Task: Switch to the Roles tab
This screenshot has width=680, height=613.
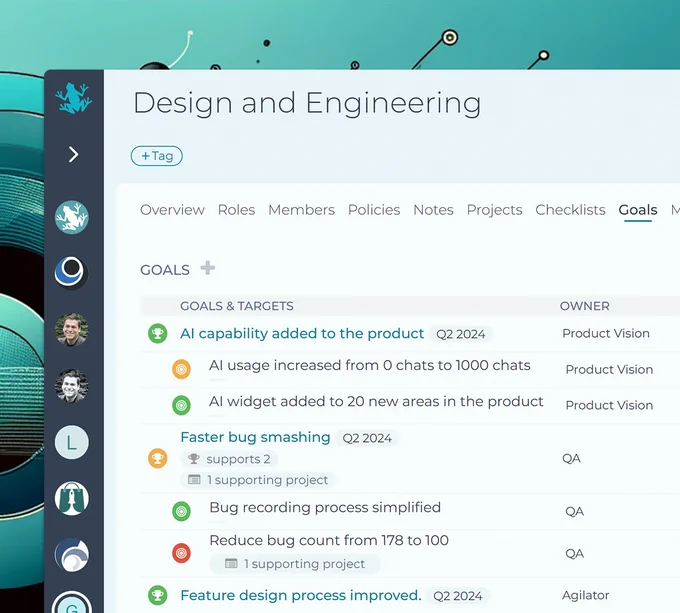Action: pyautogui.click(x=236, y=210)
